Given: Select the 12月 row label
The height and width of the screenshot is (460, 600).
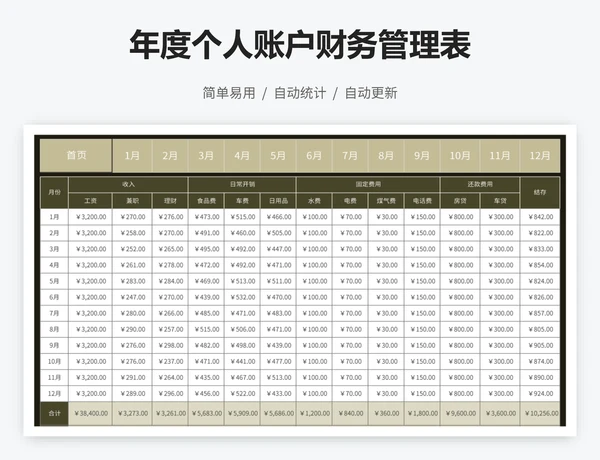Looking at the screenshot, I should point(54,394).
